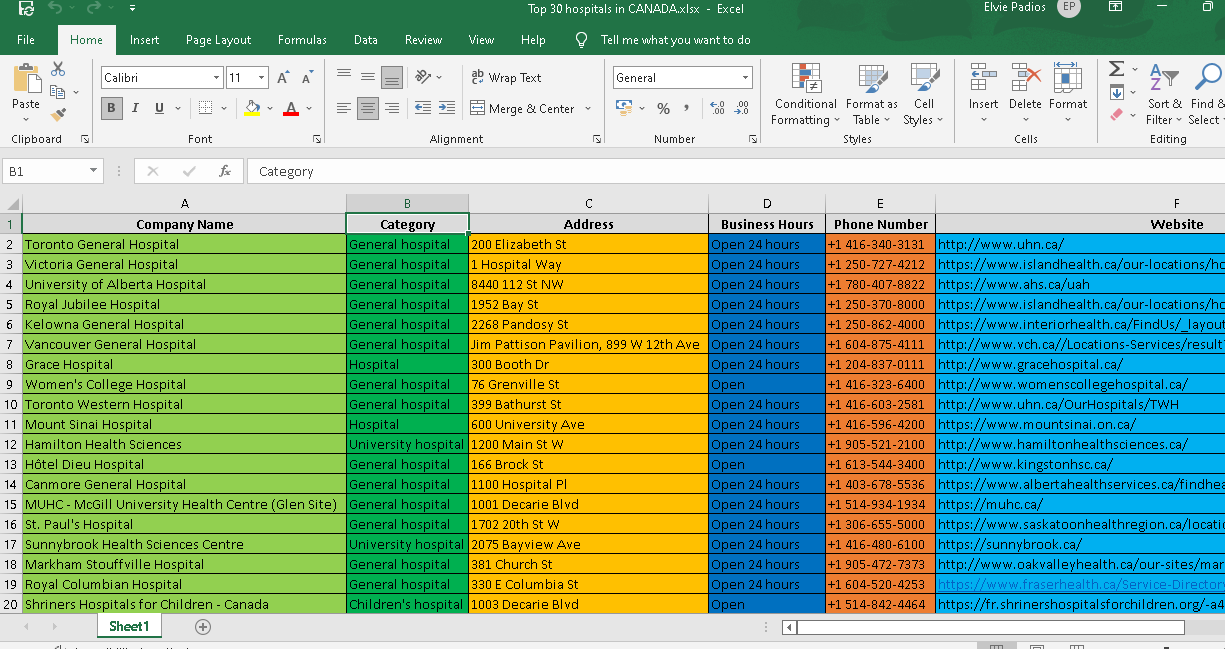Image resolution: width=1225 pixels, height=649 pixels.
Task: Open the Cell Styles gallery
Action: [x=923, y=94]
